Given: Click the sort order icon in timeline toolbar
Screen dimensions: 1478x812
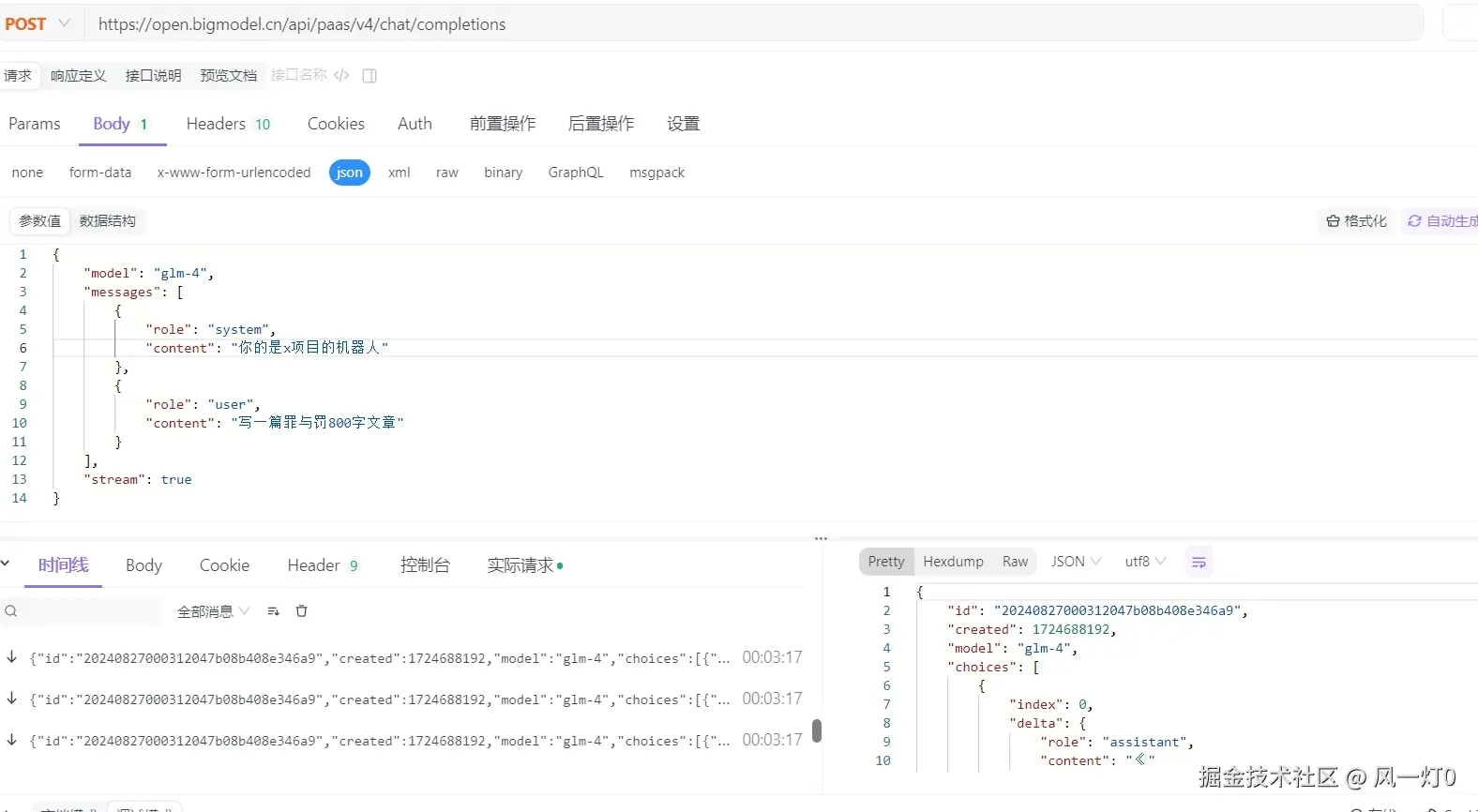Looking at the screenshot, I should [274, 611].
